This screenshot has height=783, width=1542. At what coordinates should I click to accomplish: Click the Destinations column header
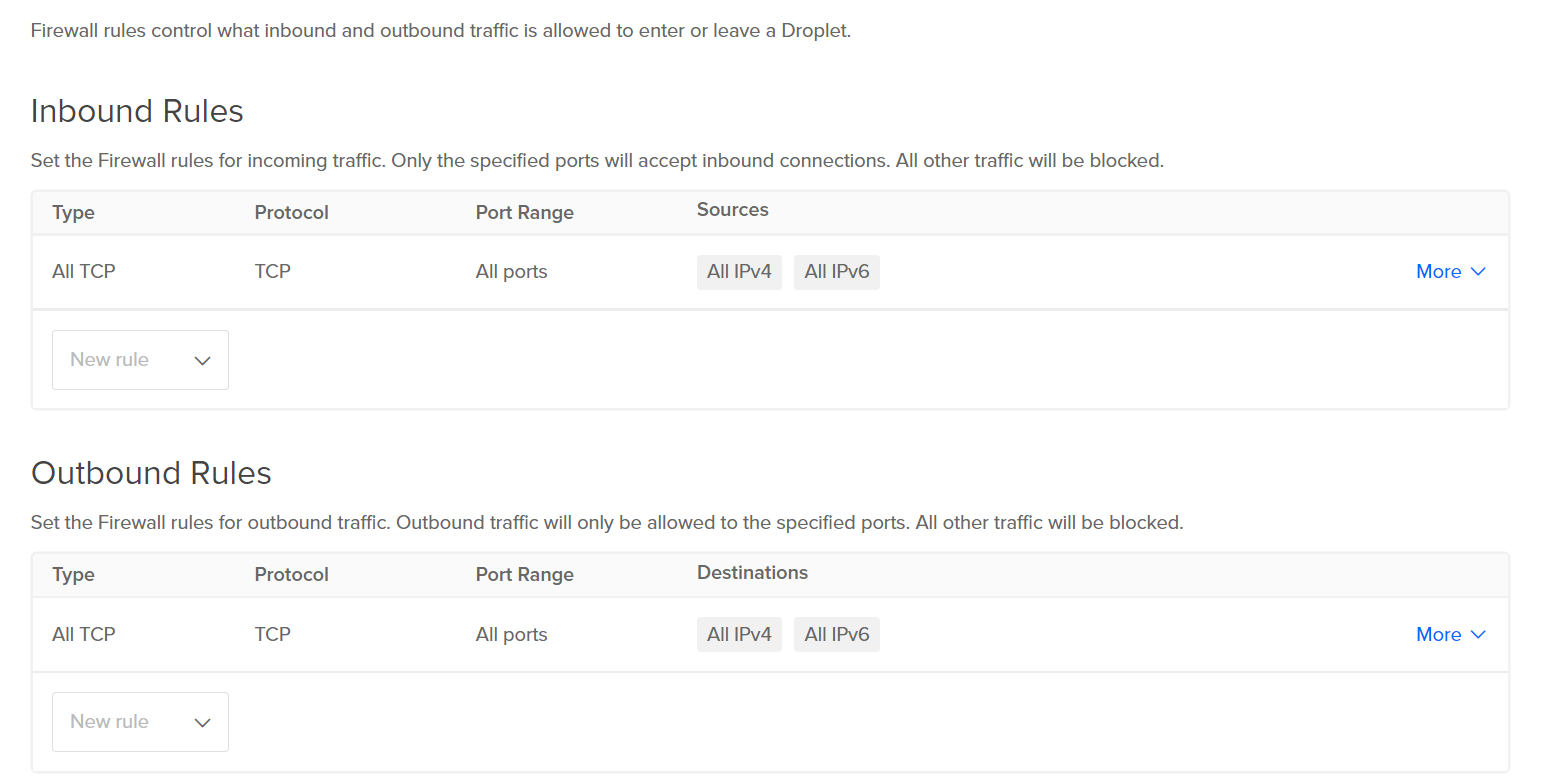click(x=752, y=573)
